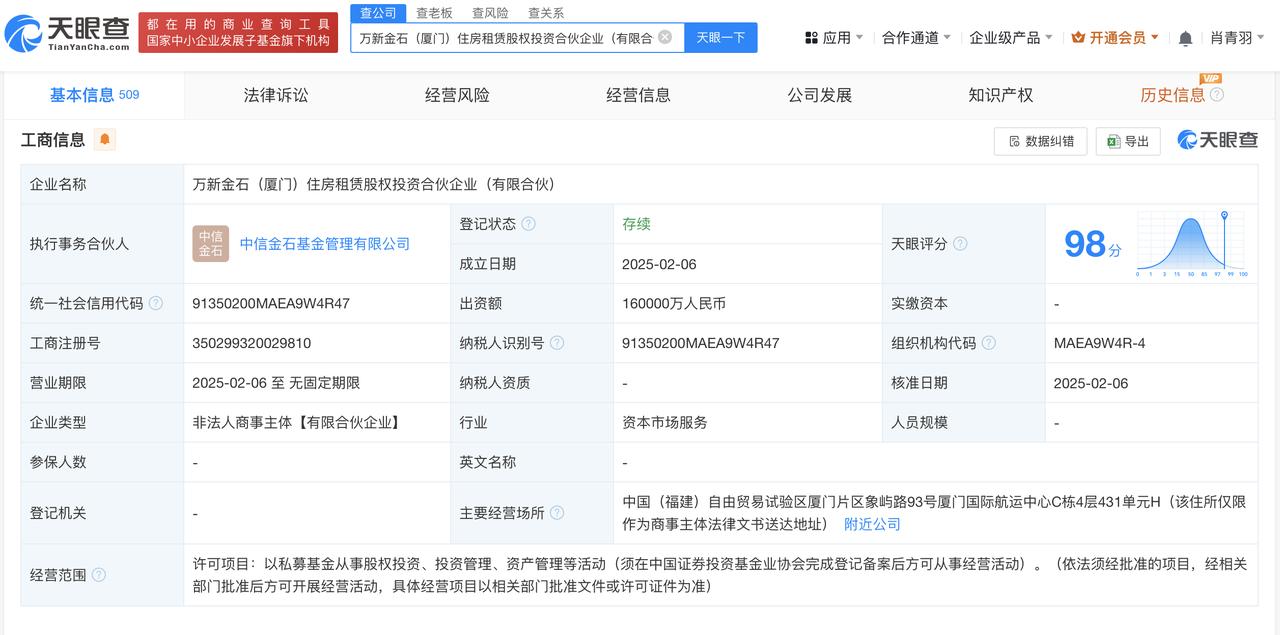Open the 中信金石基金管理有限公司 link
This screenshot has width=1280, height=635.
click(x=325, y=244)
